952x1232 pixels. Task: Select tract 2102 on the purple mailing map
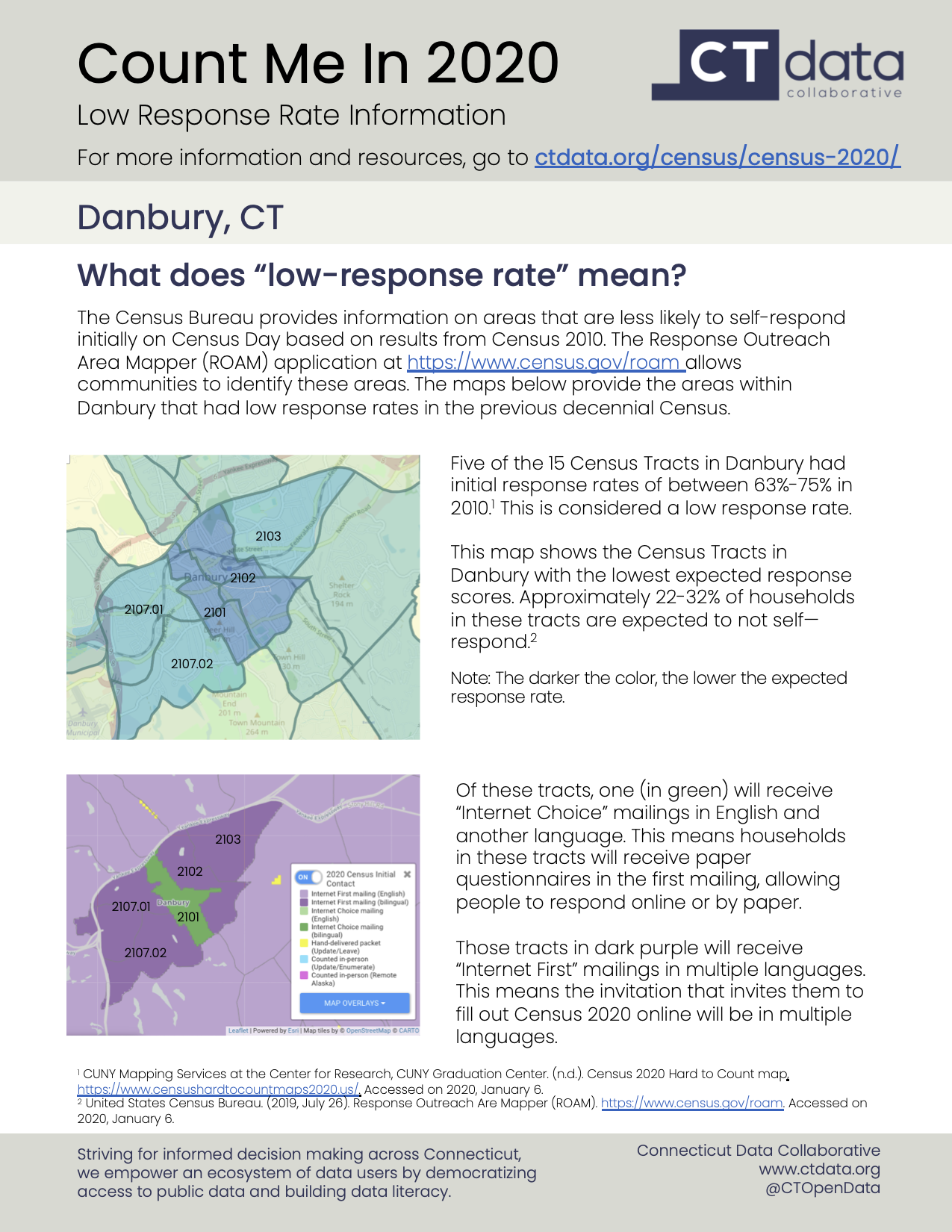[190, 871]
